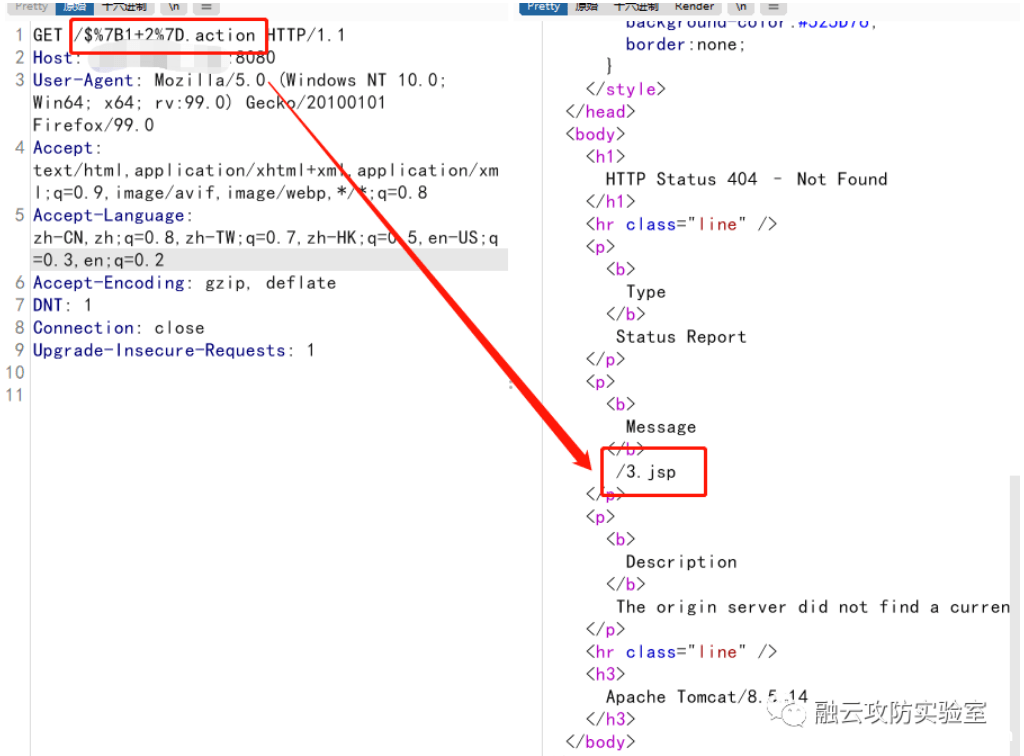Click the Firefox/99.0 user agent text
The height and width of the screenshot is (756, 1024).
[x=93, y=125]
